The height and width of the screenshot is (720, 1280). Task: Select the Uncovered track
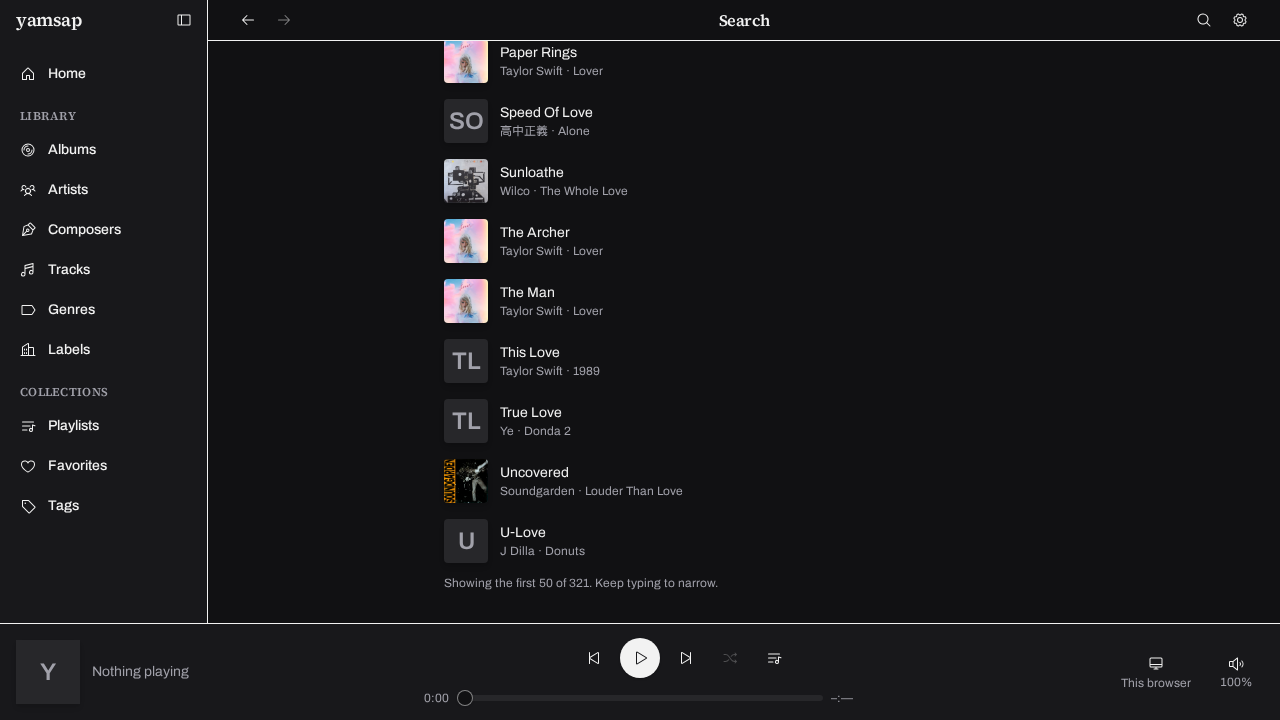(x=744, y=481)
